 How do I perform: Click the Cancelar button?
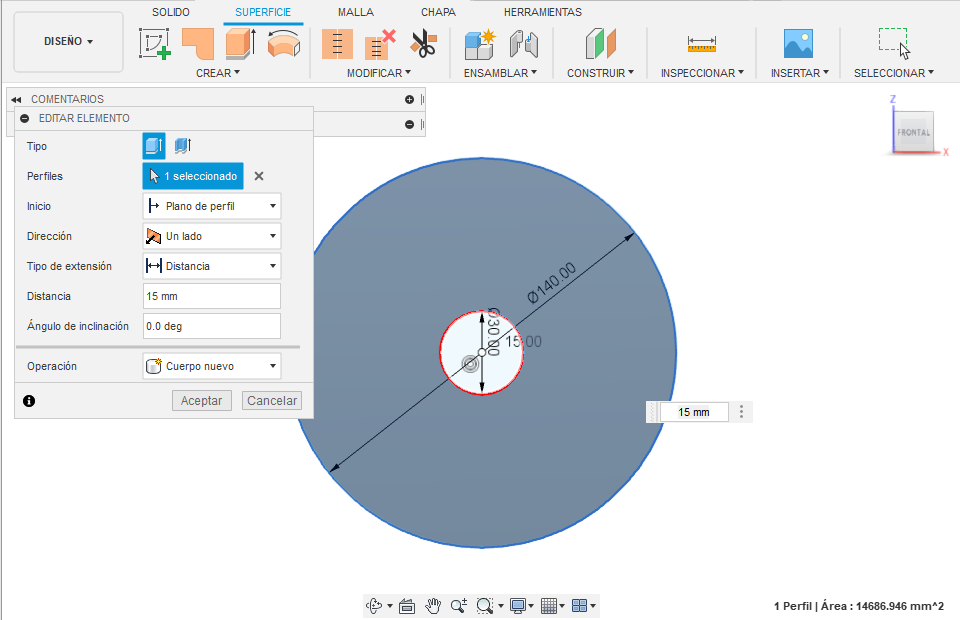(x=272, y=400)
